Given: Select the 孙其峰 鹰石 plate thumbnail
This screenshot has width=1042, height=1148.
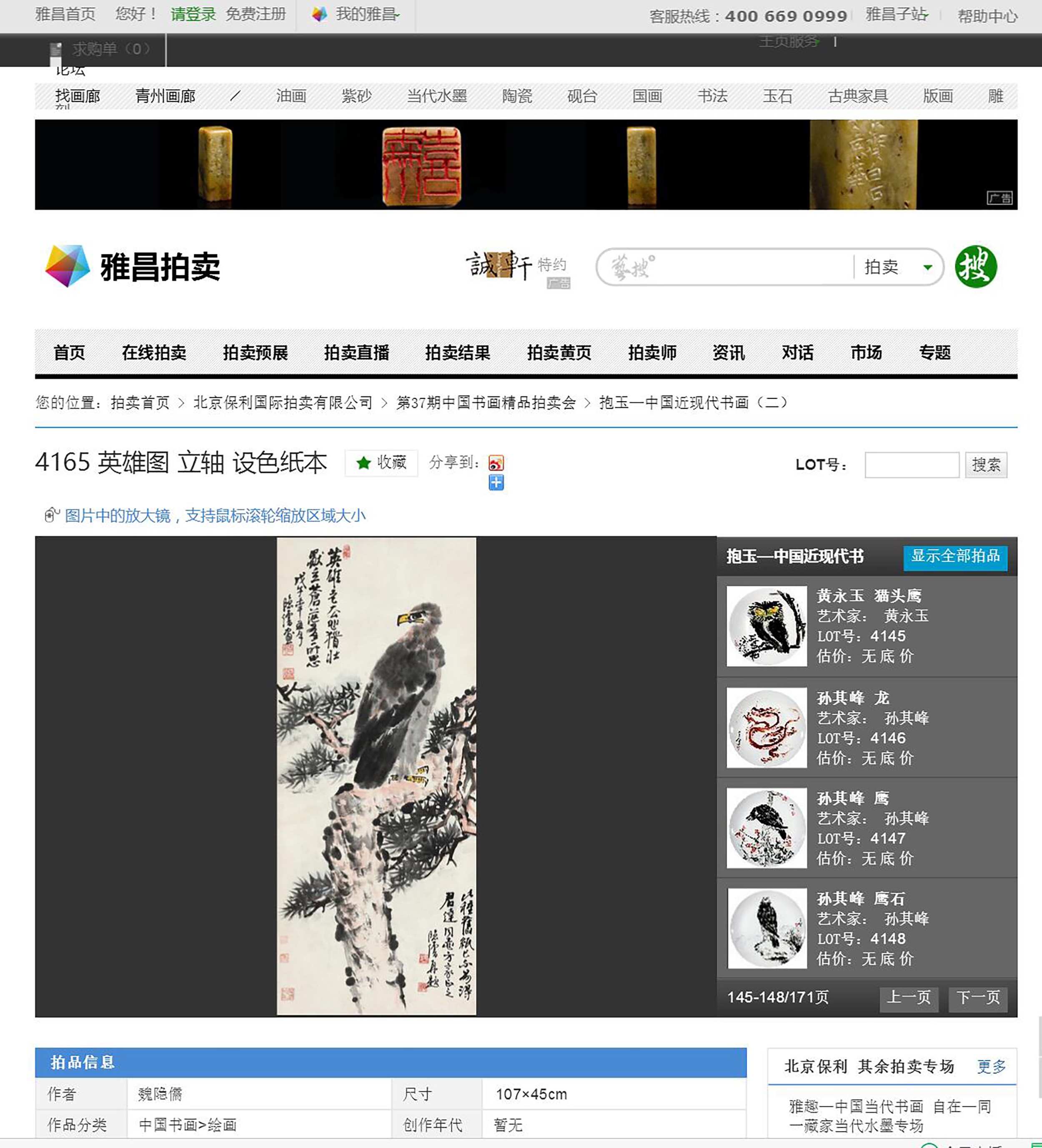Looking at the screenshot, I should (766, 928).
